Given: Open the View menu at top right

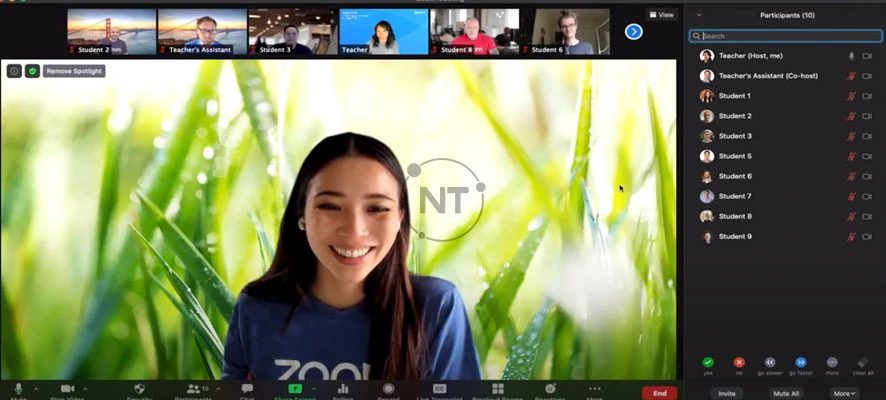Looking at the screenshot, I should [661, 15].
